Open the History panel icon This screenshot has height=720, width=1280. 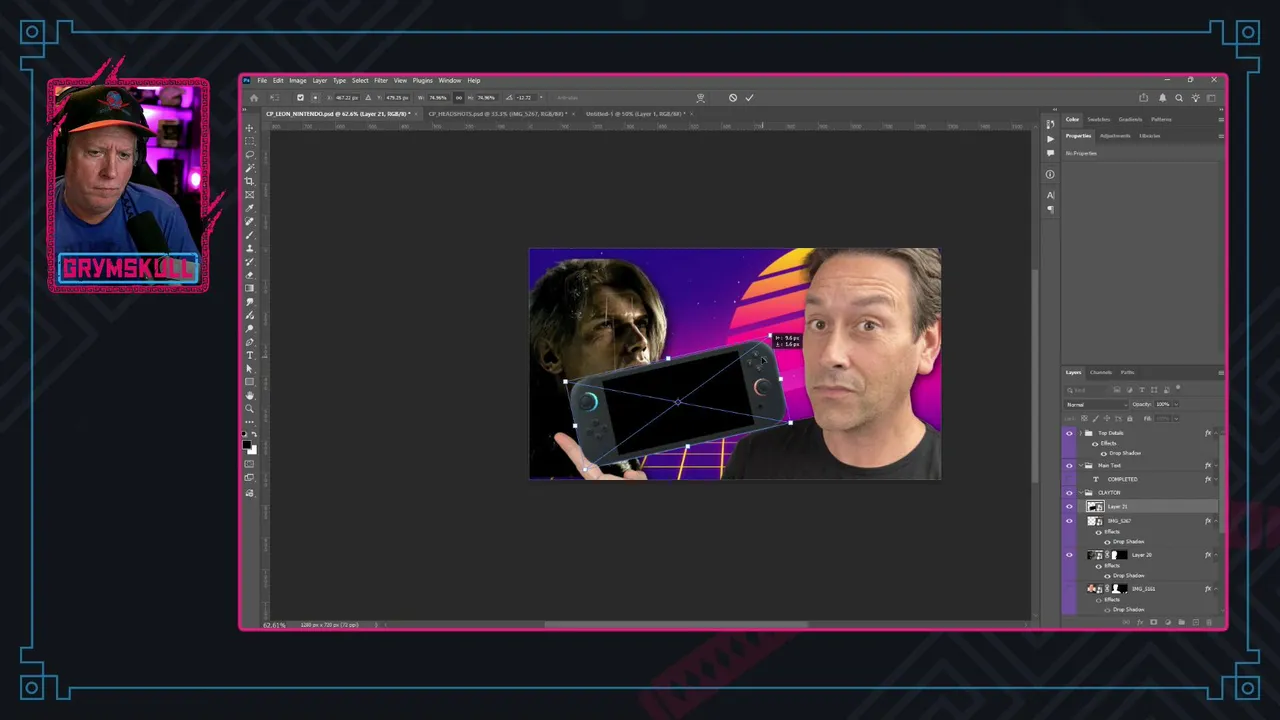(1050, 124)
